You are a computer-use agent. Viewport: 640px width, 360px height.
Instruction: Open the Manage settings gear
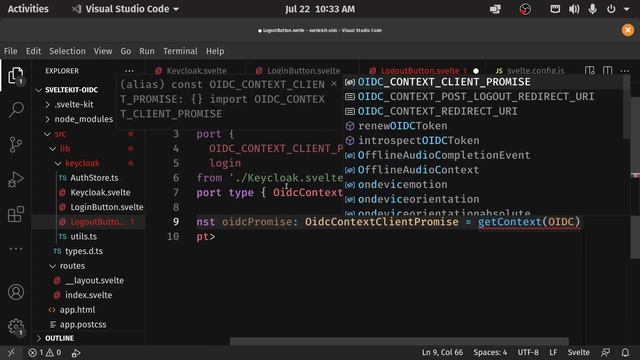click(x=16, y=327)
